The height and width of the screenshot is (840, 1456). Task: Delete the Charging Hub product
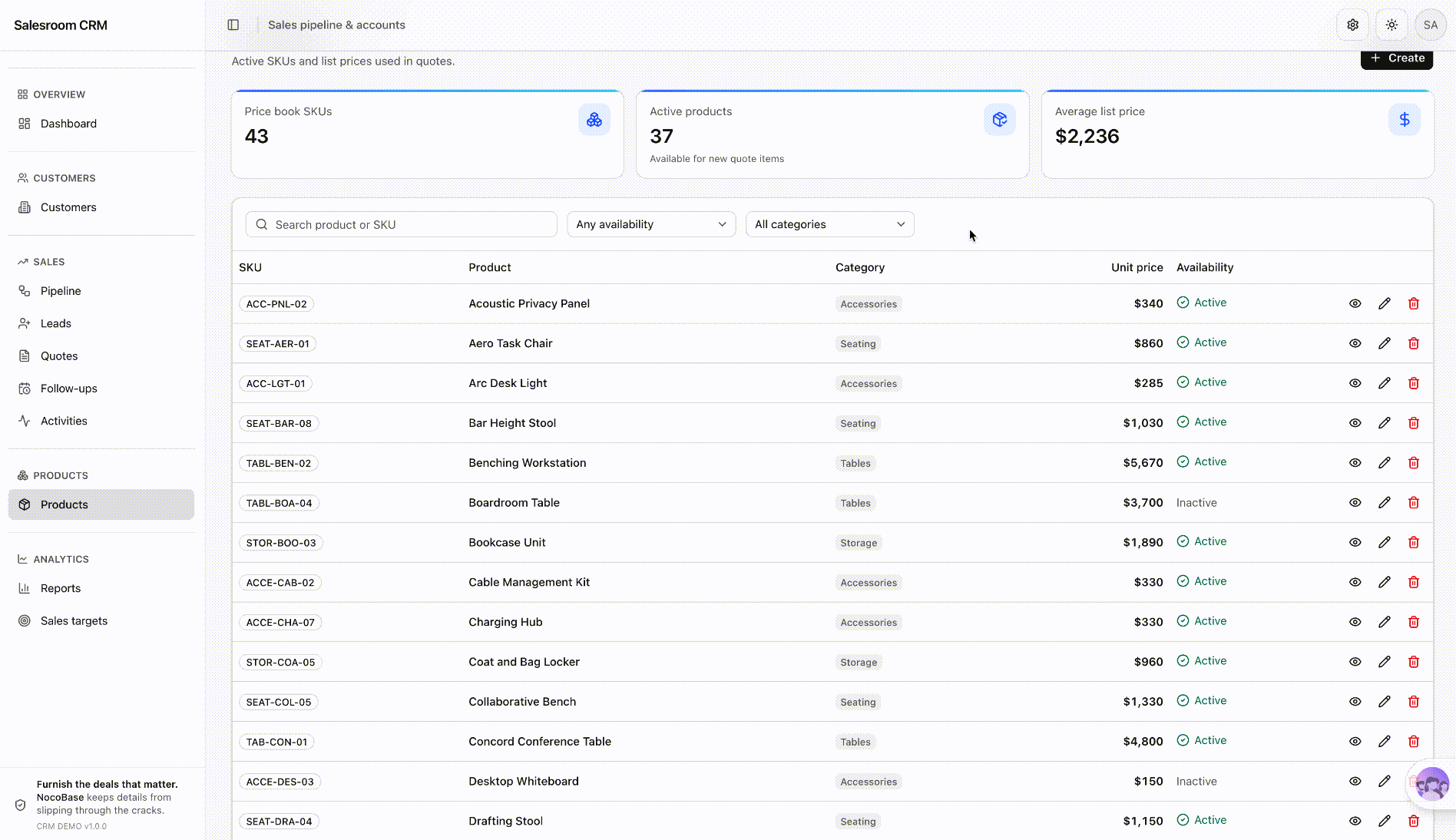[1414, 622]
